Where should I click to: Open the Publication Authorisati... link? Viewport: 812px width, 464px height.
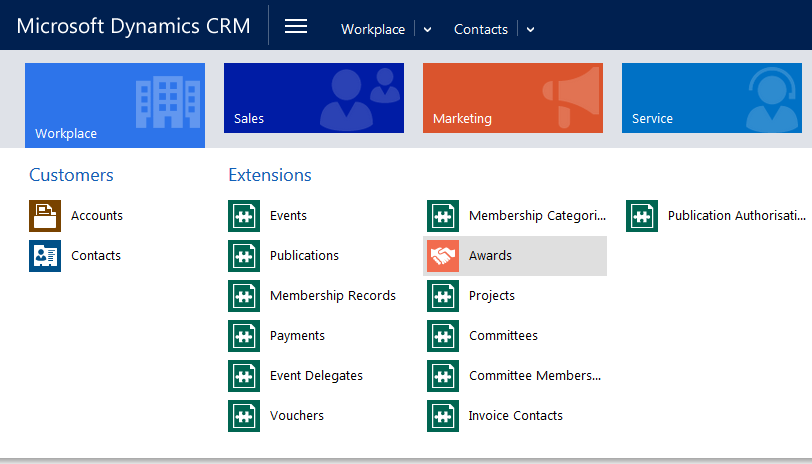(x=737, y=215)
